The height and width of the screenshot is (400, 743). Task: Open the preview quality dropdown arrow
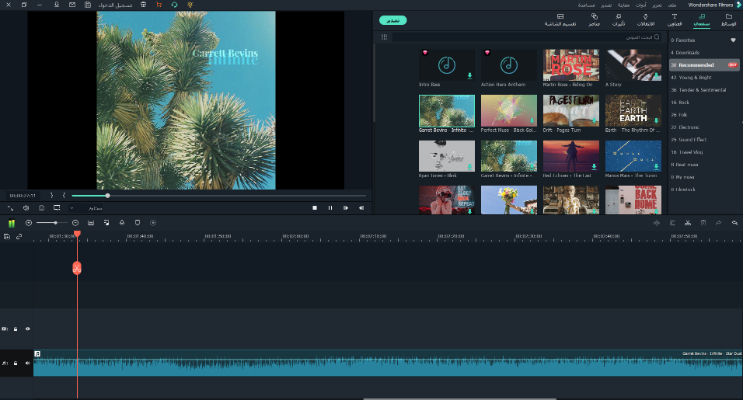coord(73,208)
